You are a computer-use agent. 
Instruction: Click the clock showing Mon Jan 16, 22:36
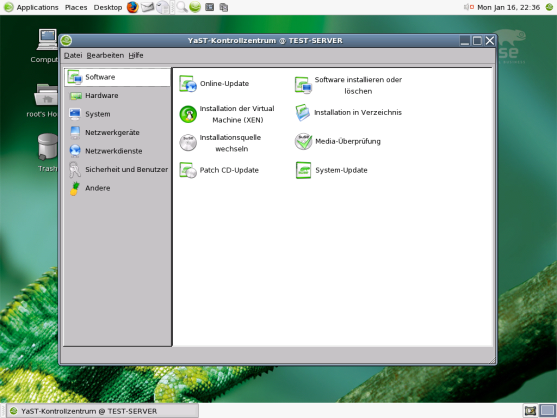coord(508,7)
